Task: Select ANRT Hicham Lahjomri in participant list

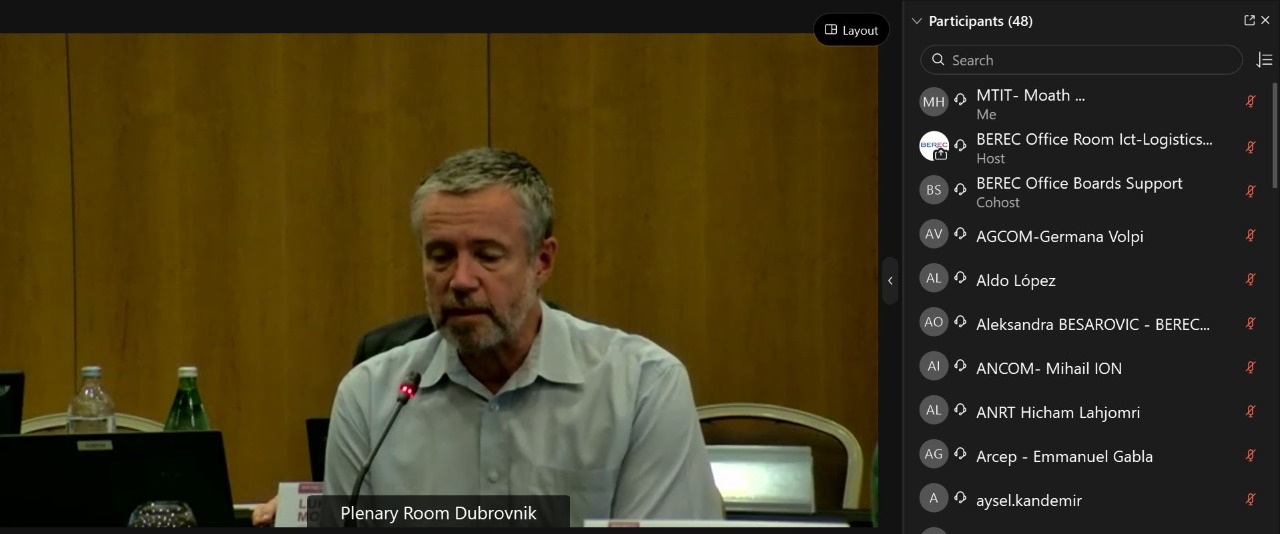Action: [1057, 412]
